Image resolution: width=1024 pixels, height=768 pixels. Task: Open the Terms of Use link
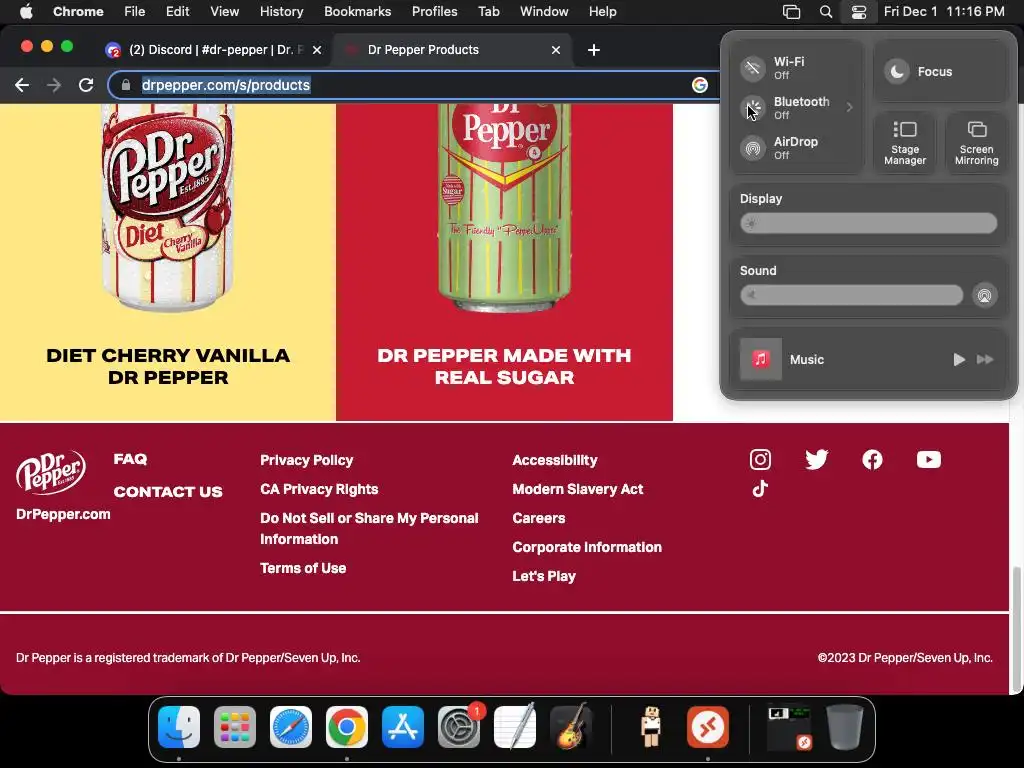click(x=303, y=568)
